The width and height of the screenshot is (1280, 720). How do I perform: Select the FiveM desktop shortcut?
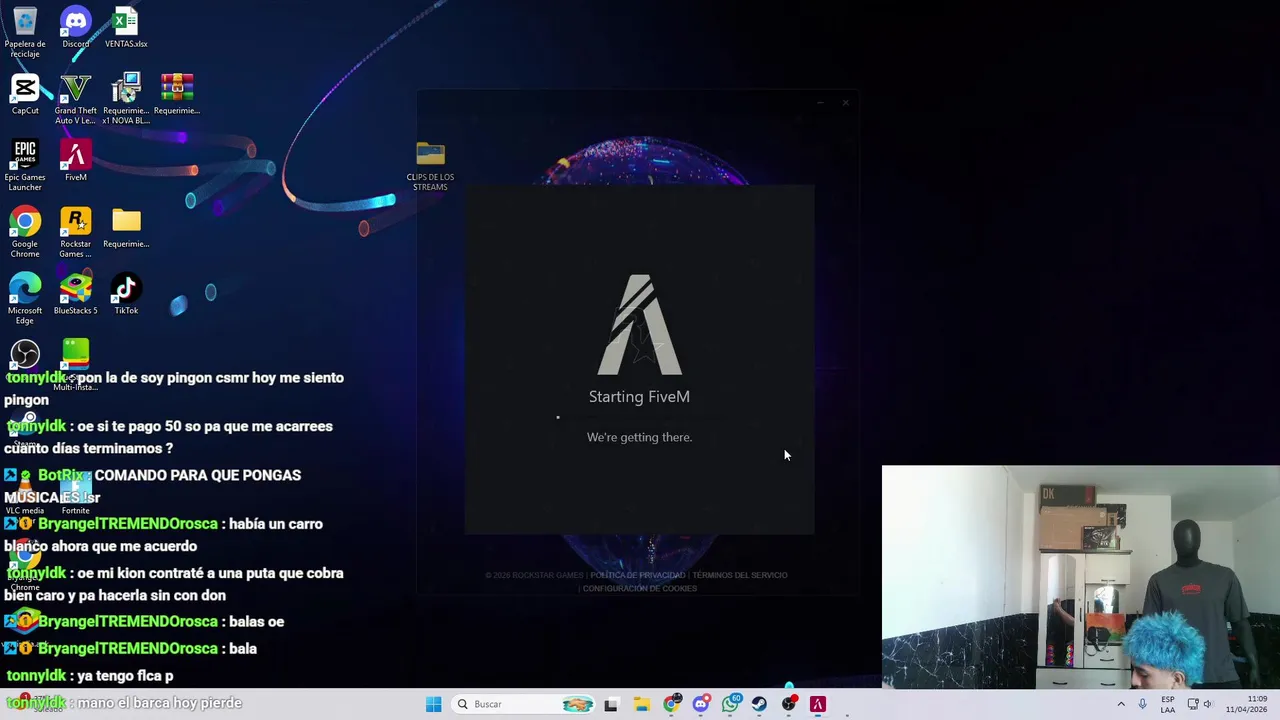click(x=75, y=160)
